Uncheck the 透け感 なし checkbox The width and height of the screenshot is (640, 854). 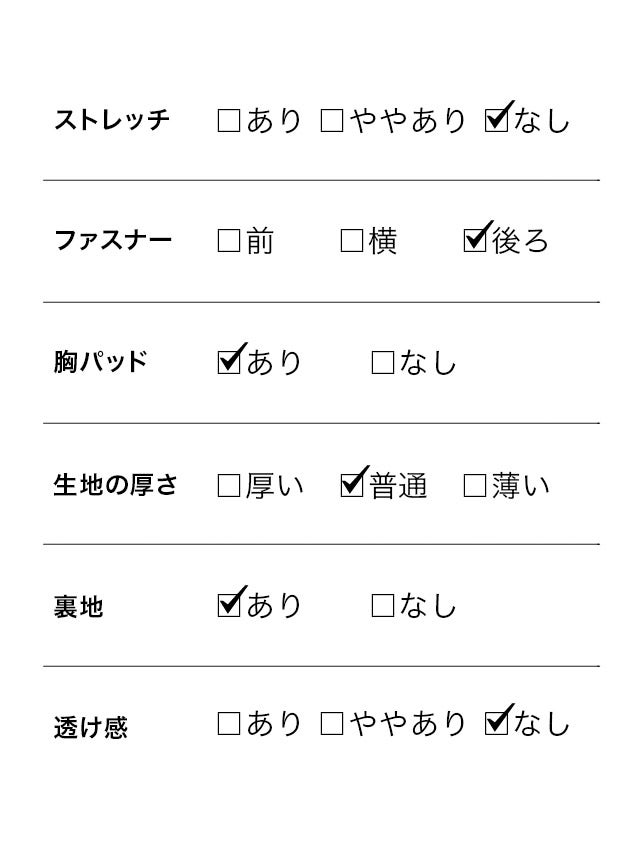pyautogui.click(x=495, y=724)
